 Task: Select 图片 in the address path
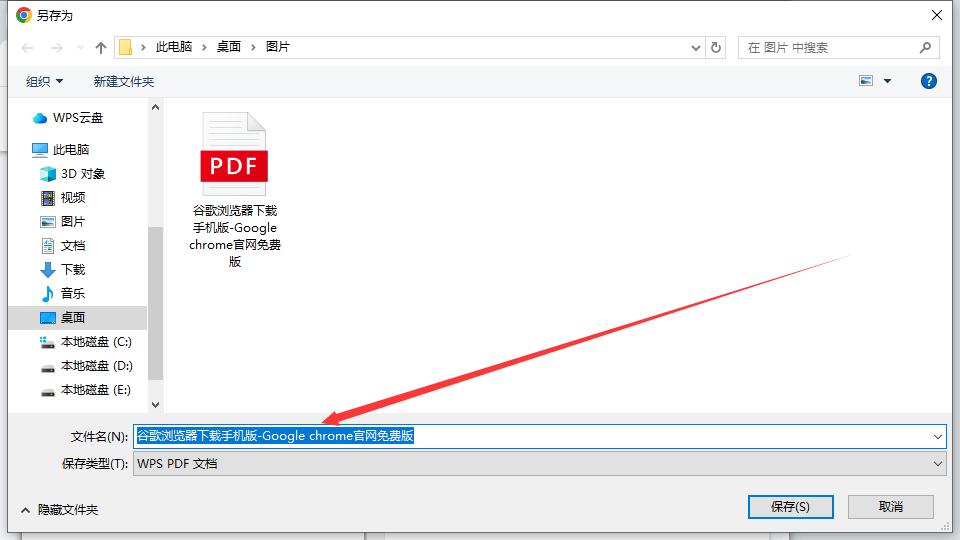coord(278,47)
